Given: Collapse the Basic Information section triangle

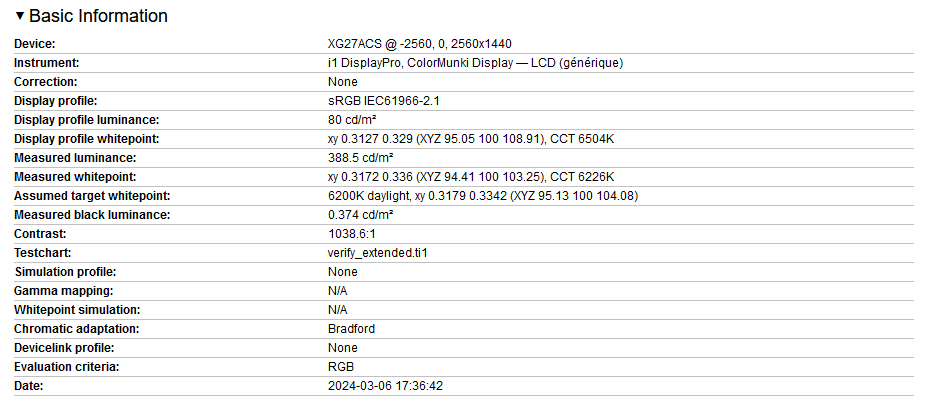Looking at the screenshot, I should pos(20,16).
